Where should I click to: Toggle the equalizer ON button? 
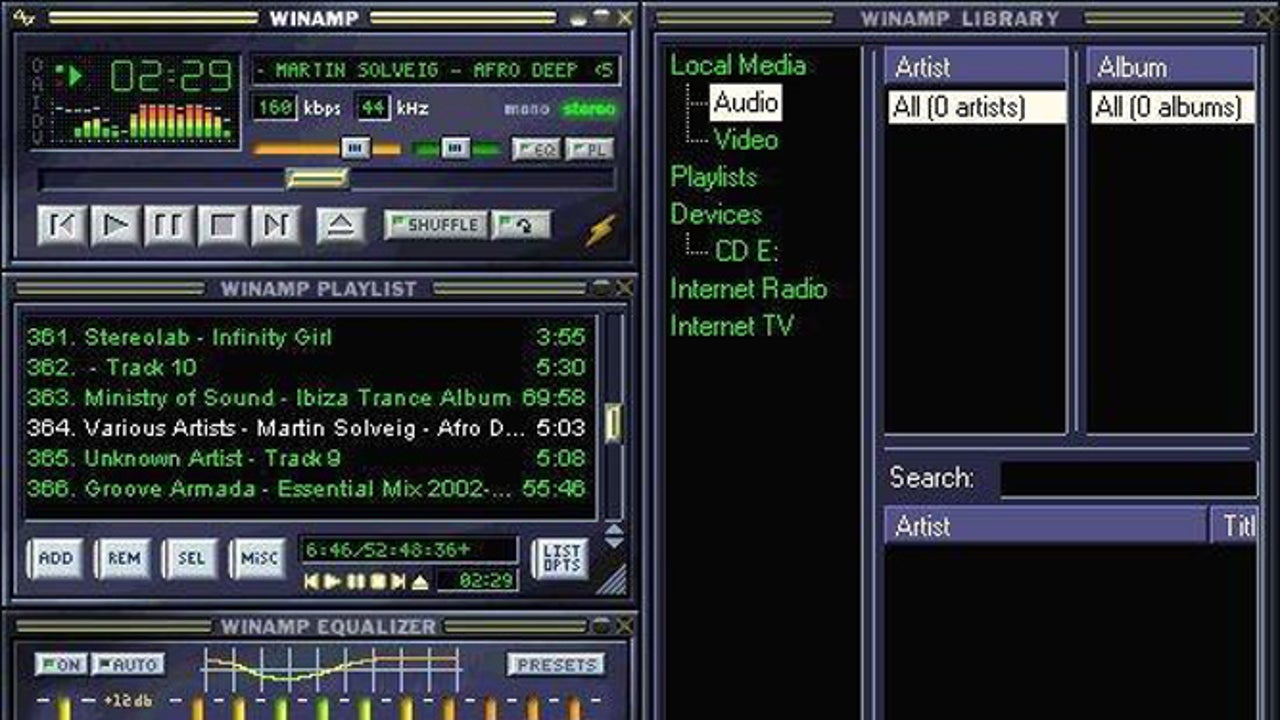pos(60,664)
